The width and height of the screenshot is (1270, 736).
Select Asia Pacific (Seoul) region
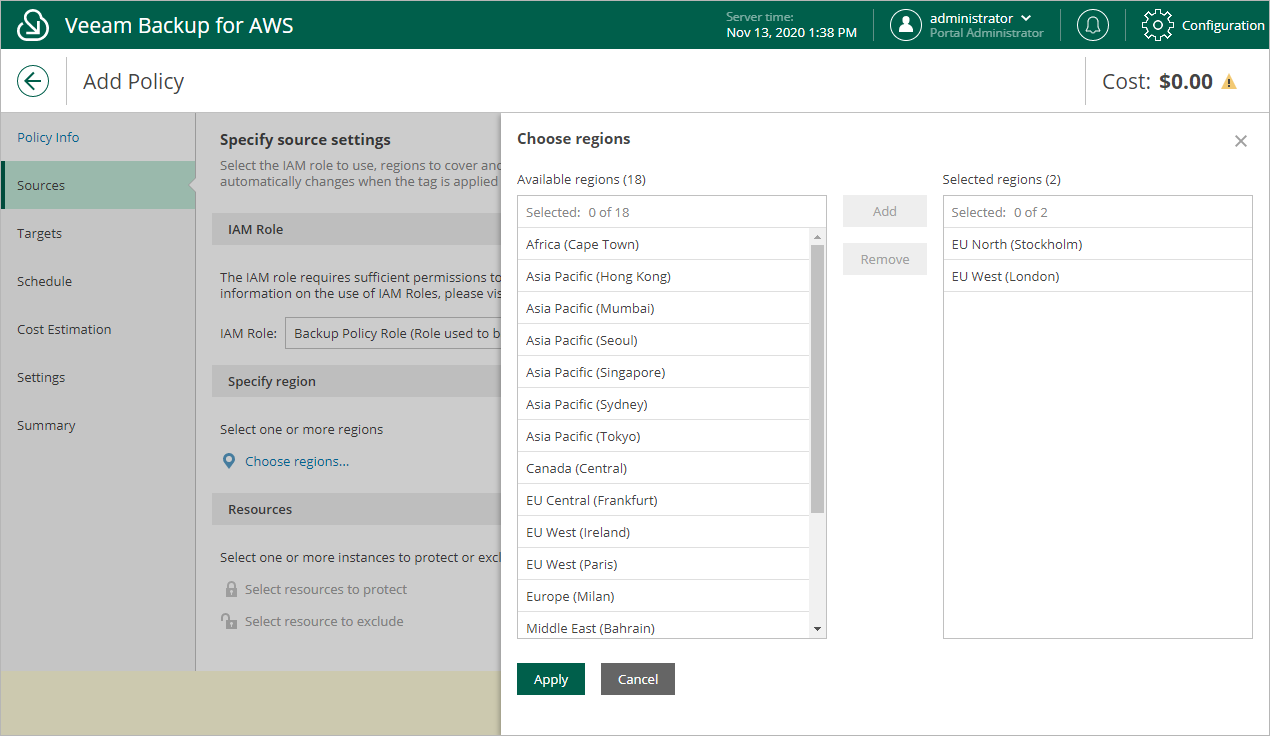click(x=663, y=340)
